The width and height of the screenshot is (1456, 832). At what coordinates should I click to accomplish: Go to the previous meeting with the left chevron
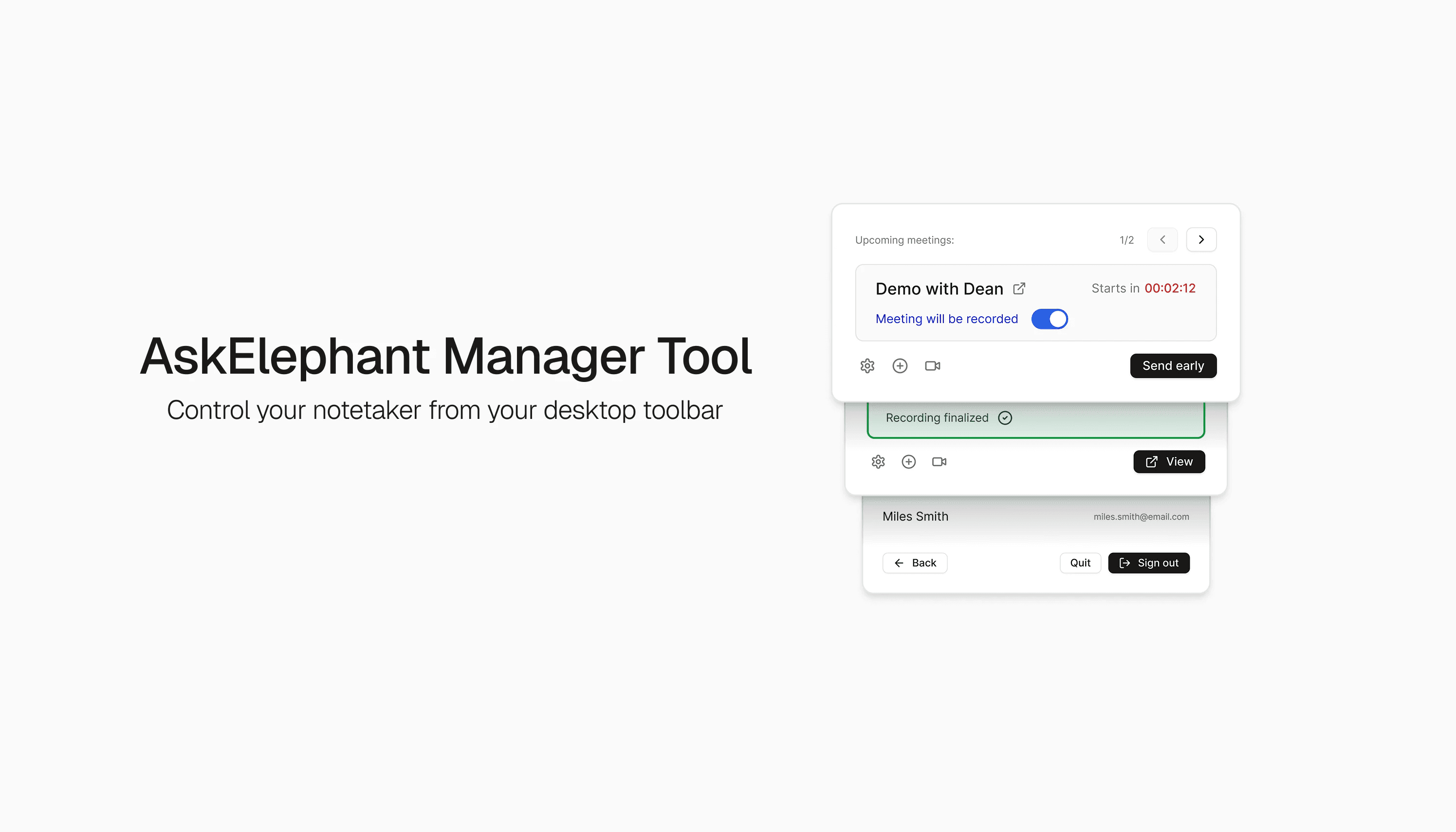pyautogui.click(x=1162, y=239)
